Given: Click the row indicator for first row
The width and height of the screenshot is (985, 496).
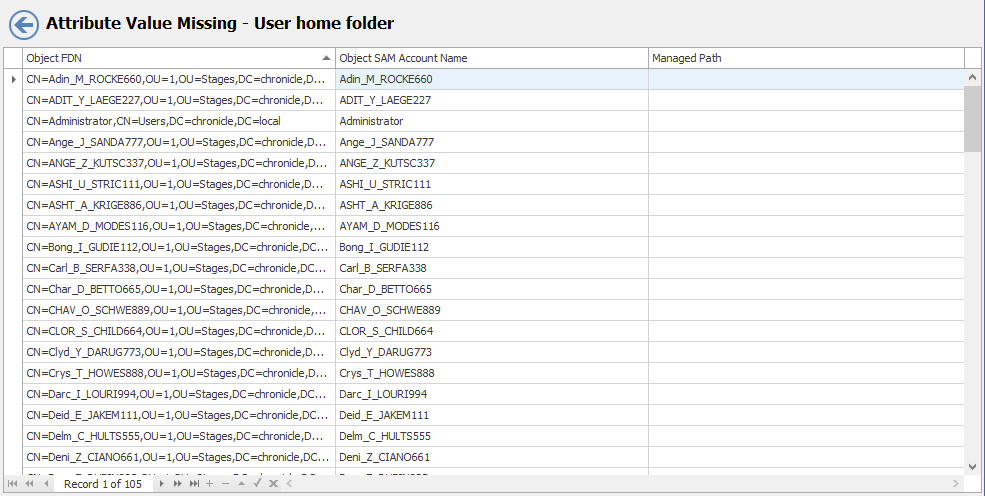Looking at the screenshot, I should coord(13,79).
